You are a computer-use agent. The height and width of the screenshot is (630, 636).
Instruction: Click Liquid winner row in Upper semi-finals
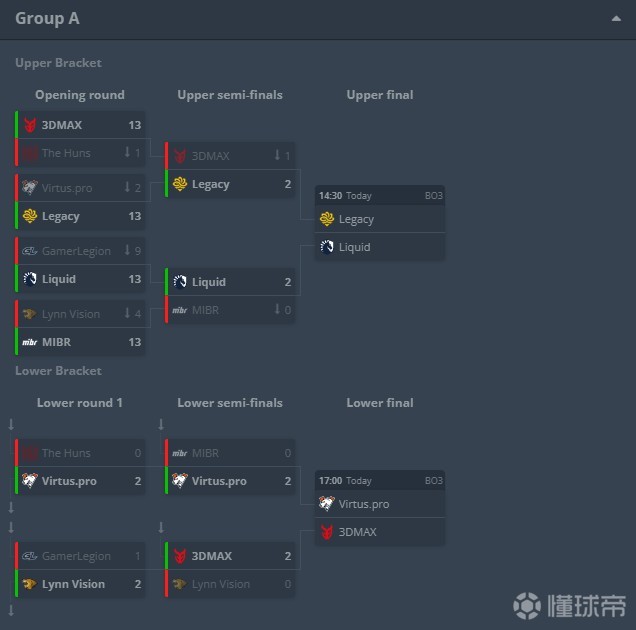(x=230, y=282)
